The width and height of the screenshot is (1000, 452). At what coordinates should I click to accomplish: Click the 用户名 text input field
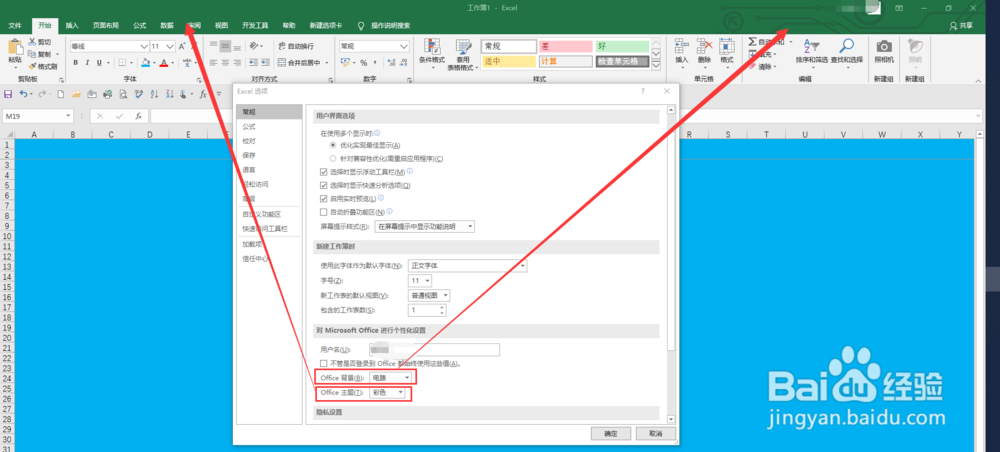[434, 349]
